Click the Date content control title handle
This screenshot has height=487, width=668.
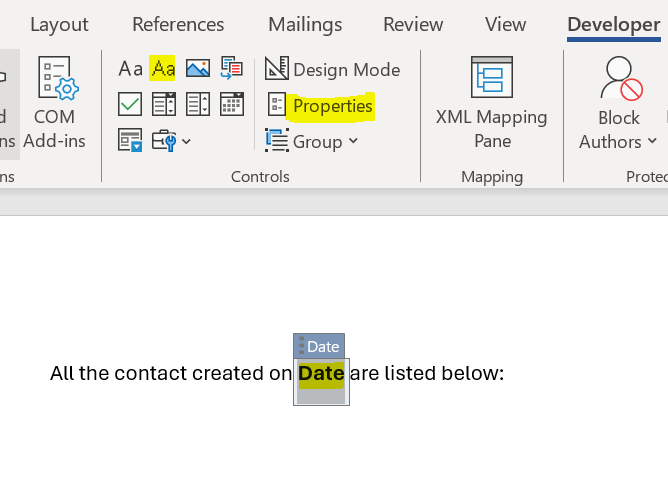click(321, 347)
